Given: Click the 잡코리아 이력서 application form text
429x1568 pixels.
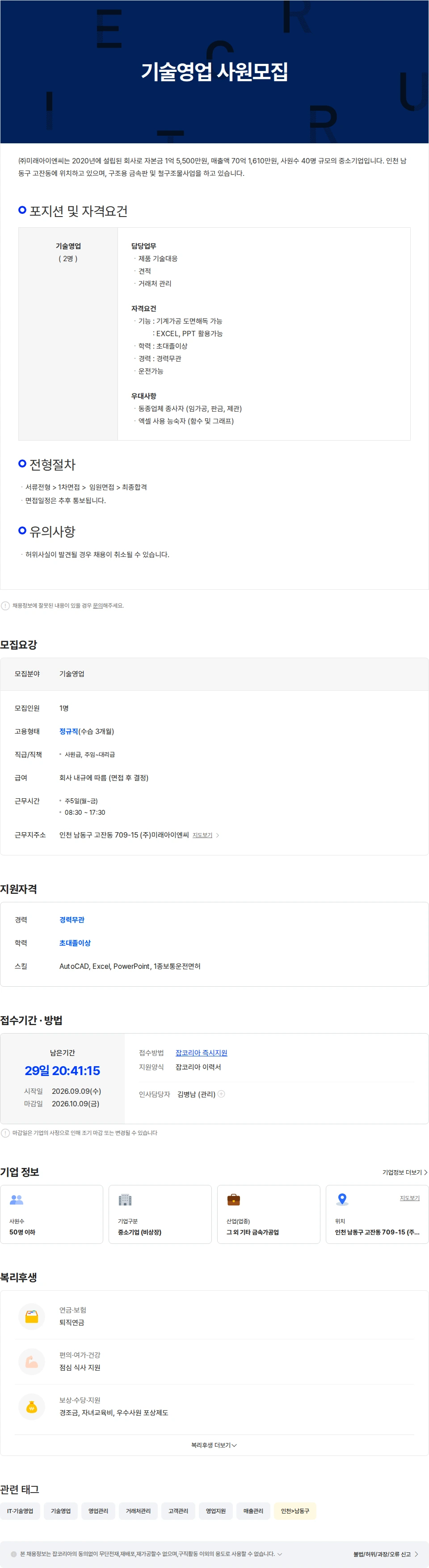Looking at the screenshot, I should pyautogui.click(x=198, y=1067).
